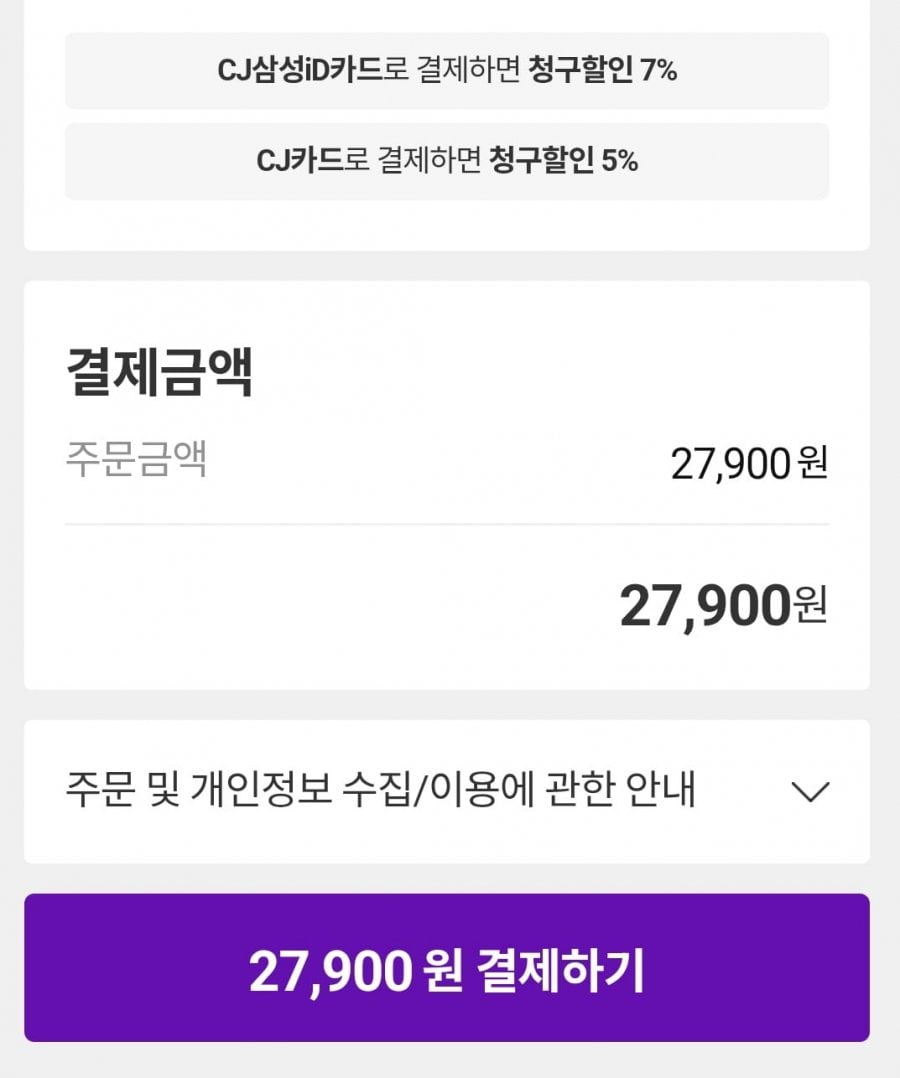Image resolution: width=900 pixels, height=1078 pixels.
Task: Expand the chevron beside personal info notice
Action: click(x=811, y=791)
